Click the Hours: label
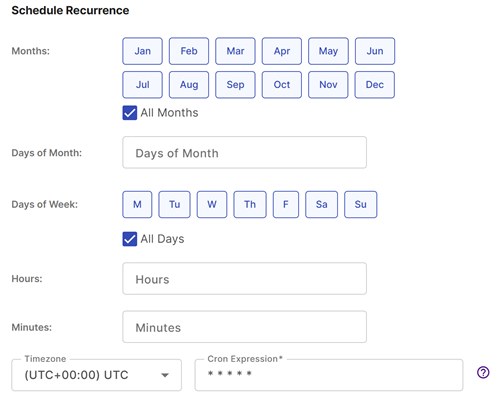Image resolution: width=499 pixels, height=399 pixels. pos(27,279)
